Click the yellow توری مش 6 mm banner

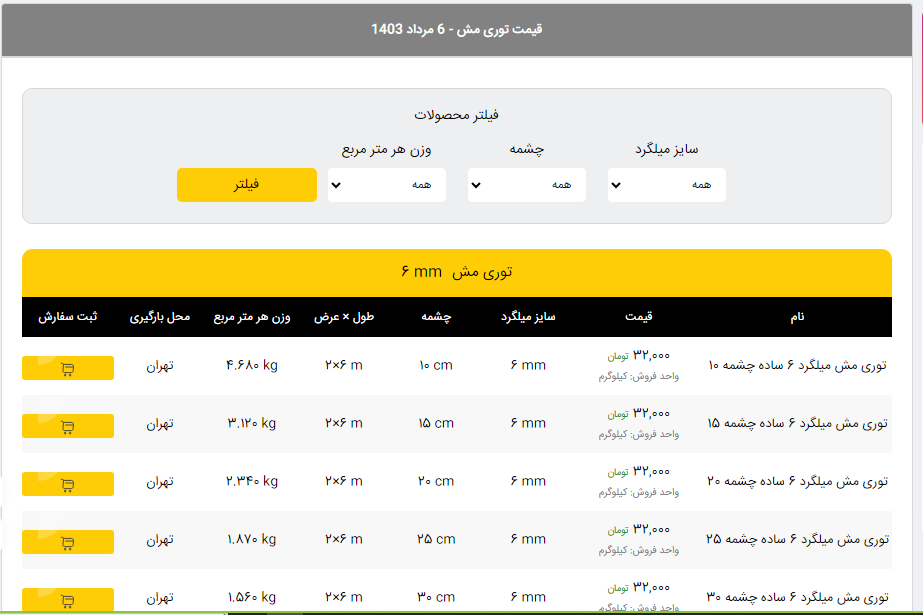(x=456, y=272)
